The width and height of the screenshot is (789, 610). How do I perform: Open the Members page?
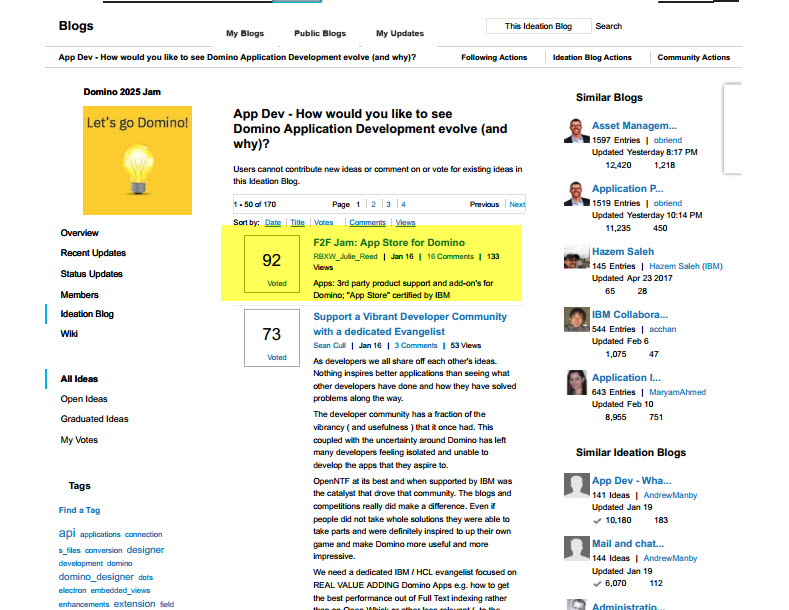coord(80,295)
